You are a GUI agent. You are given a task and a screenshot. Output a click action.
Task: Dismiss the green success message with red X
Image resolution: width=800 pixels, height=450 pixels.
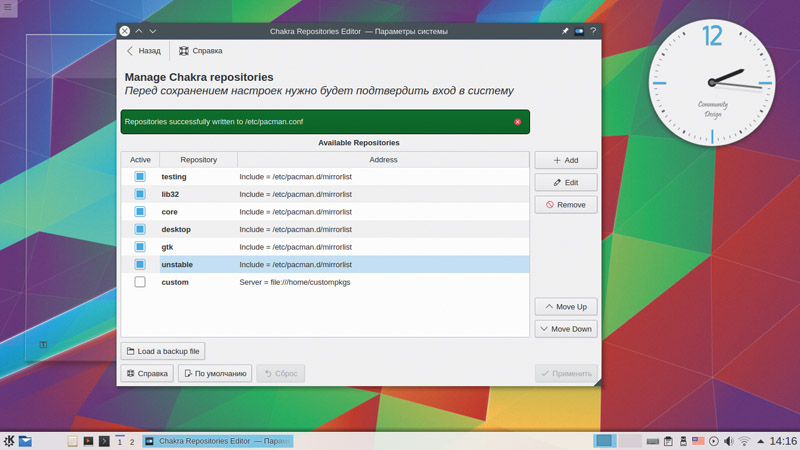tap(517, 122)
